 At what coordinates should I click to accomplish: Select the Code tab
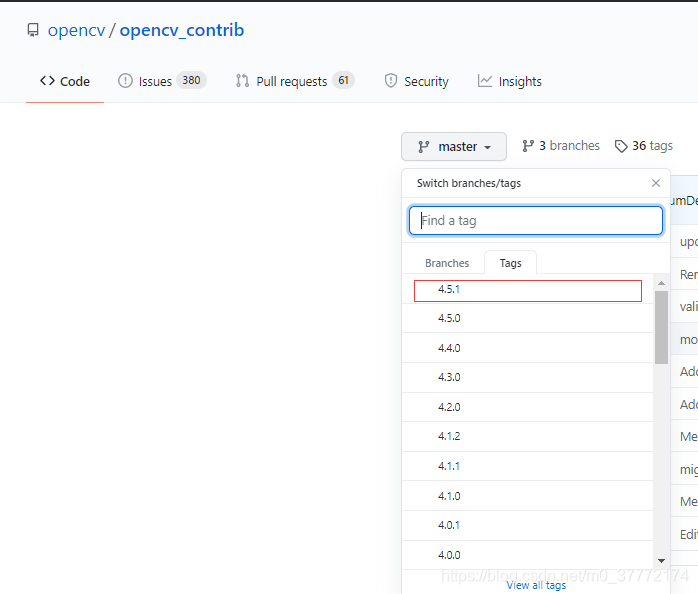click(x=65, y=81)
